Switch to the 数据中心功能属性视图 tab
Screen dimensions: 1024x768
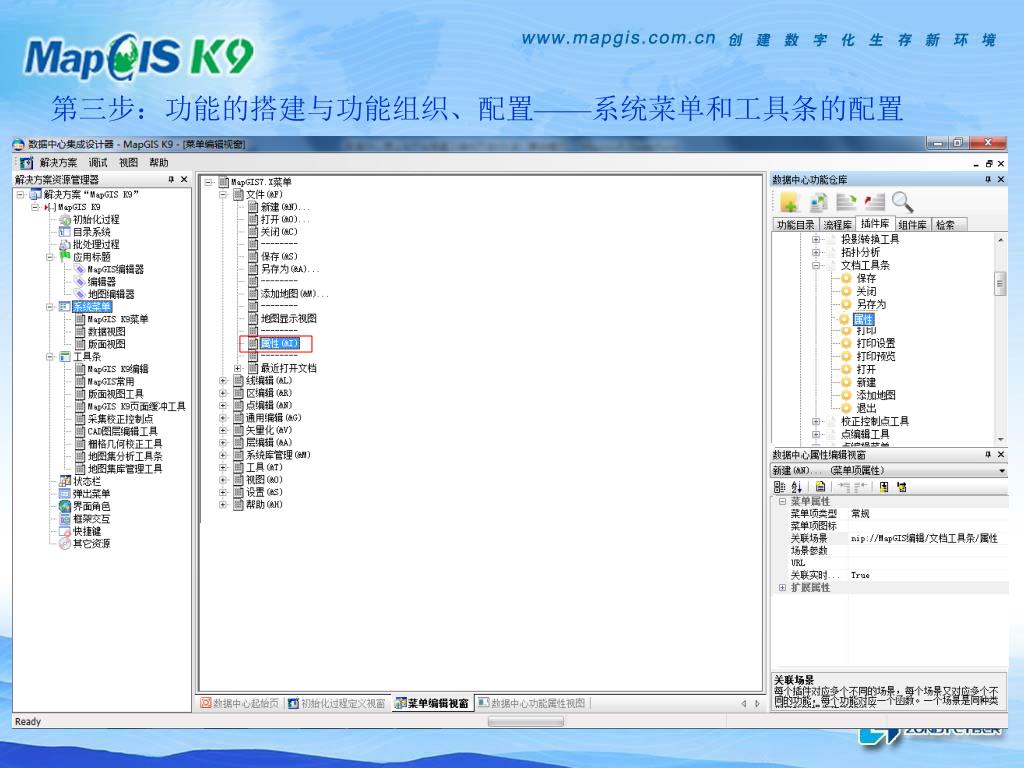[x=532, y=703]
